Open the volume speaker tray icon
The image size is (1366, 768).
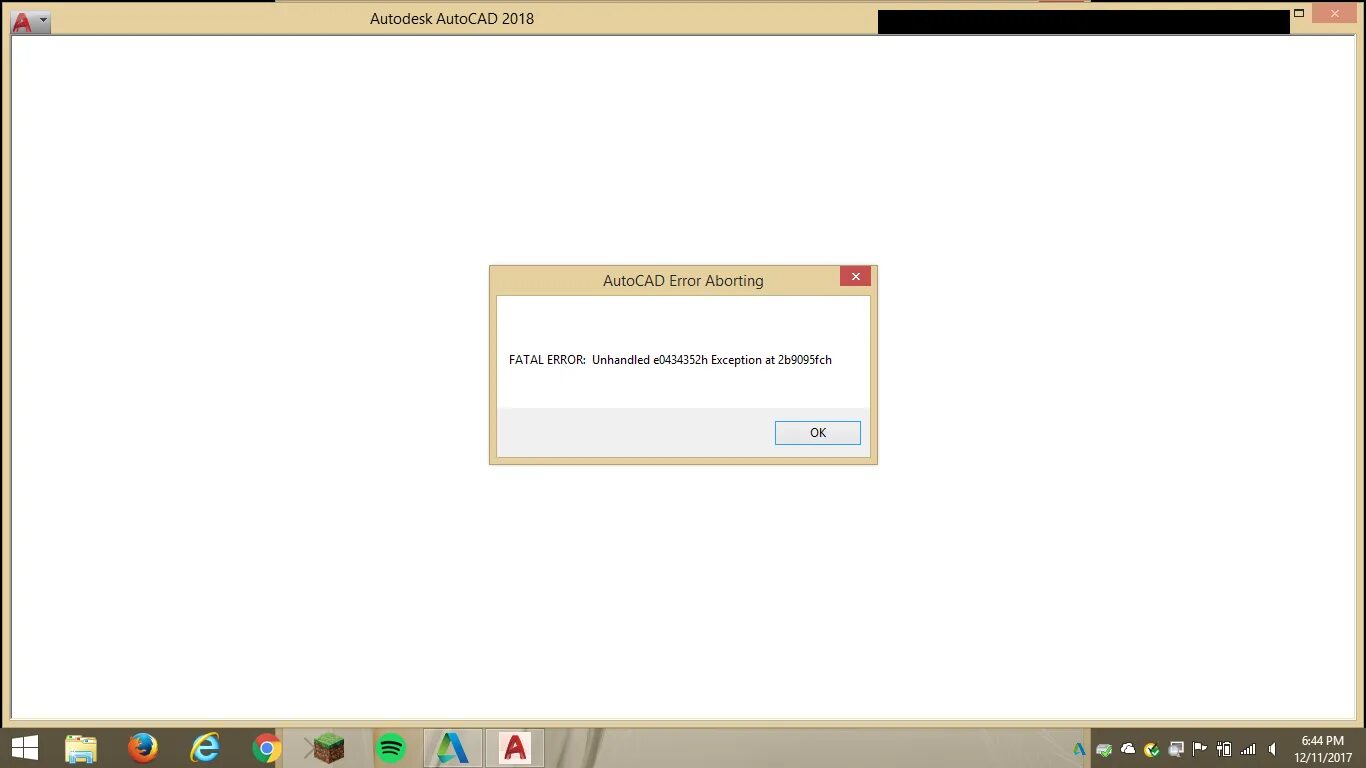pyautogui.click(x=1272, y=749)
